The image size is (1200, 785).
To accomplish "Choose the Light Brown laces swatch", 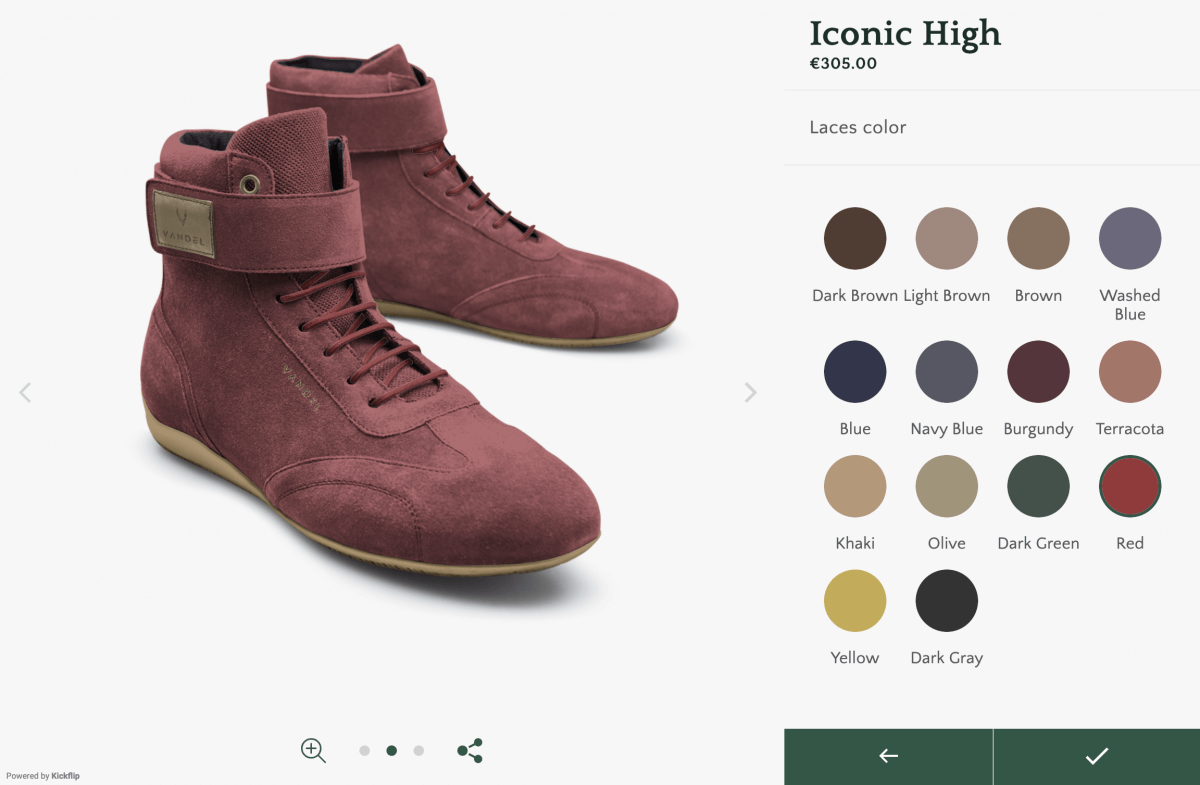I will 946,239.
